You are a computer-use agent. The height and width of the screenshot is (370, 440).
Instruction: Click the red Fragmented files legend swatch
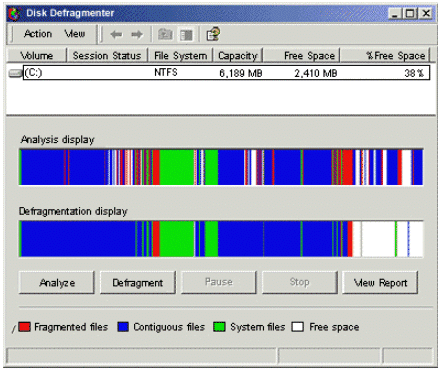(x=24, y=327)
